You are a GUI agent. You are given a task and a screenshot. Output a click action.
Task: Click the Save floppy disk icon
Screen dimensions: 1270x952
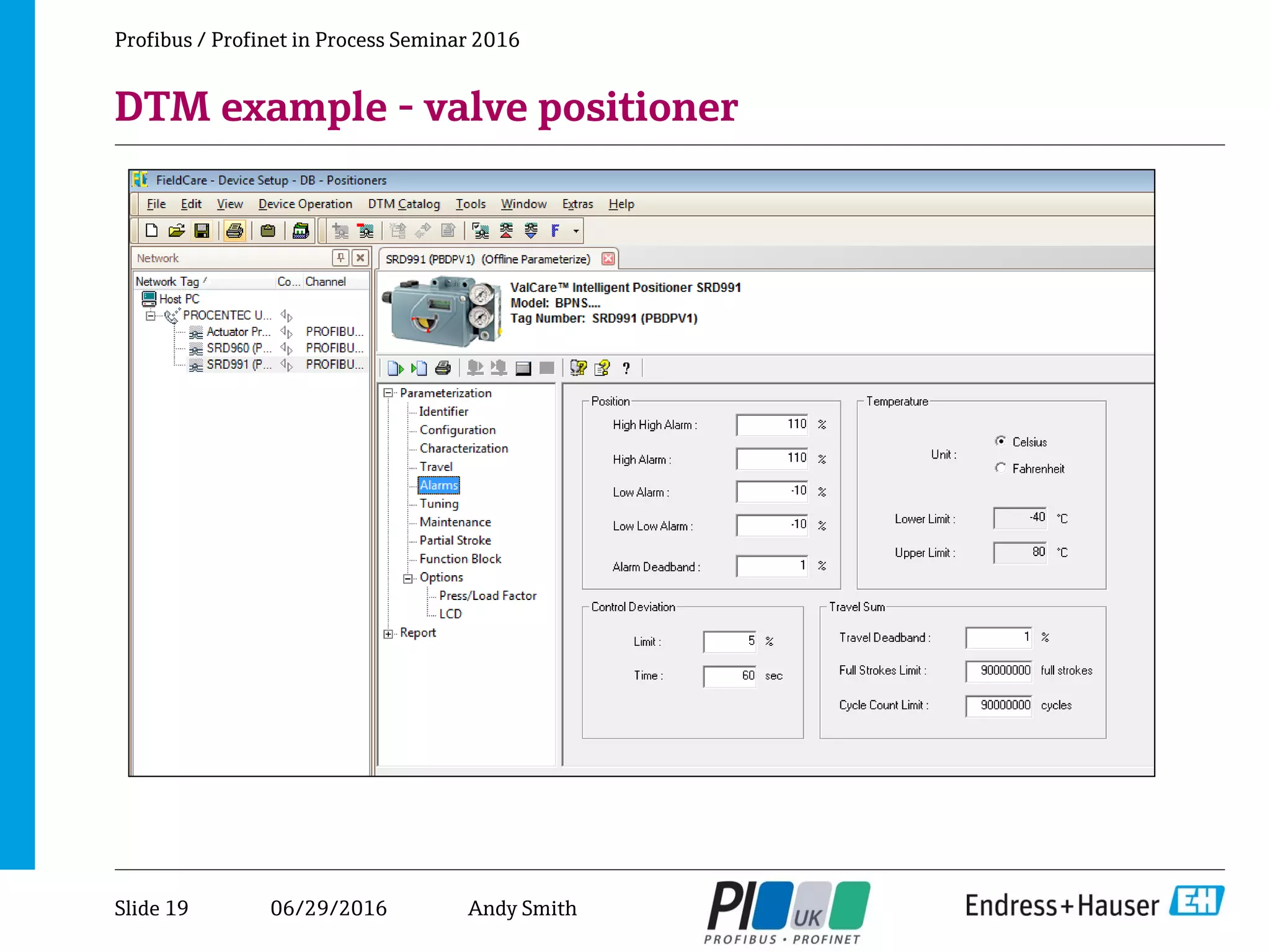[202, 231]
